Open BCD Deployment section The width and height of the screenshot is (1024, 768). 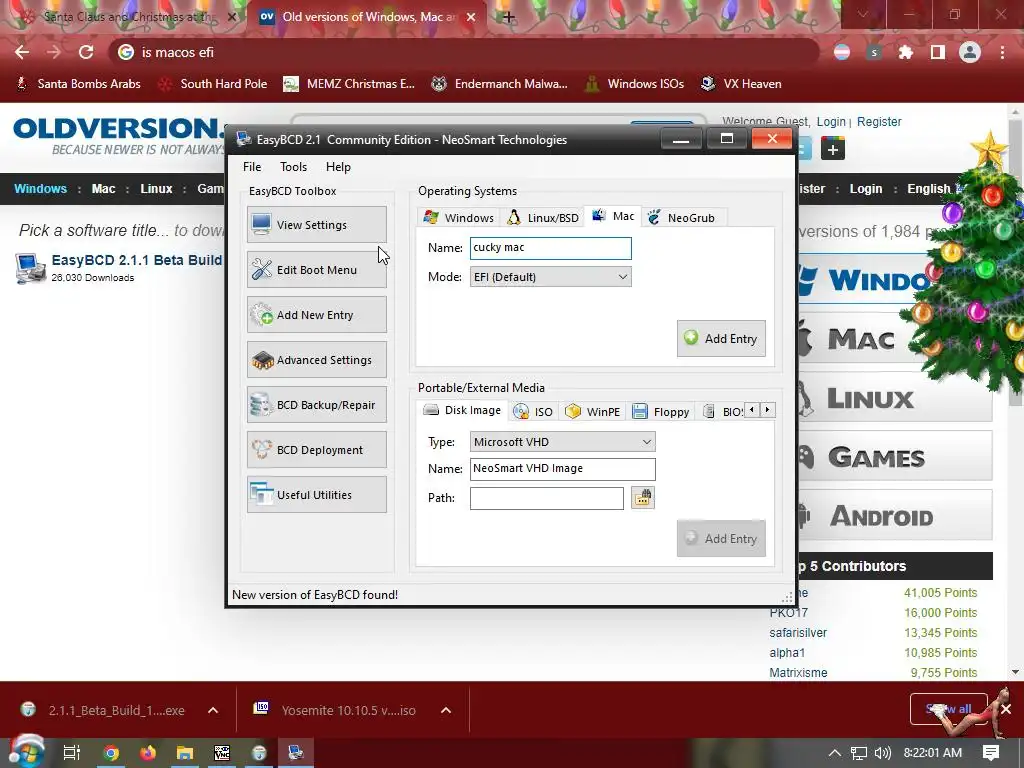point(317,450)
